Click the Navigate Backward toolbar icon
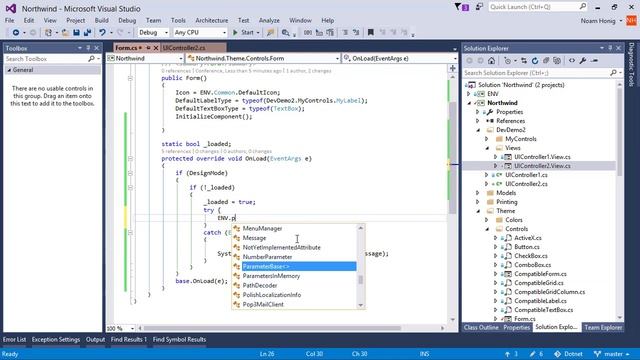This screenshot has height=360, width=640. click(x=16, y=33)
